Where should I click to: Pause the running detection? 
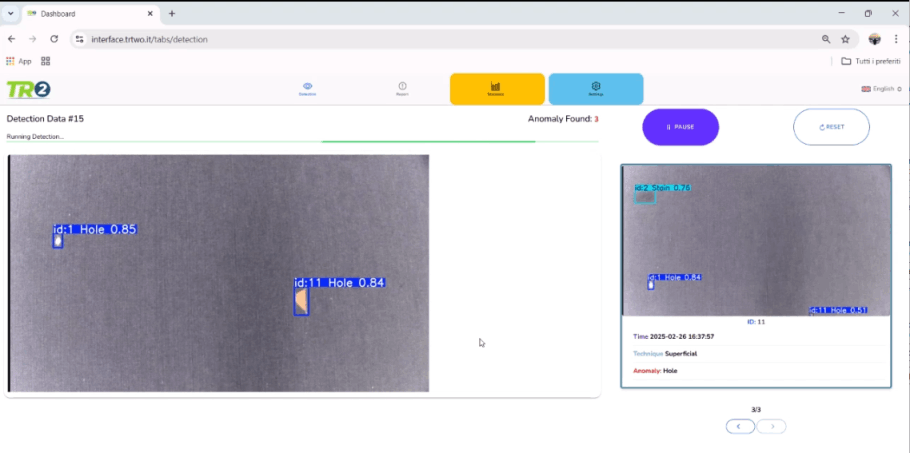pos(680,127)
